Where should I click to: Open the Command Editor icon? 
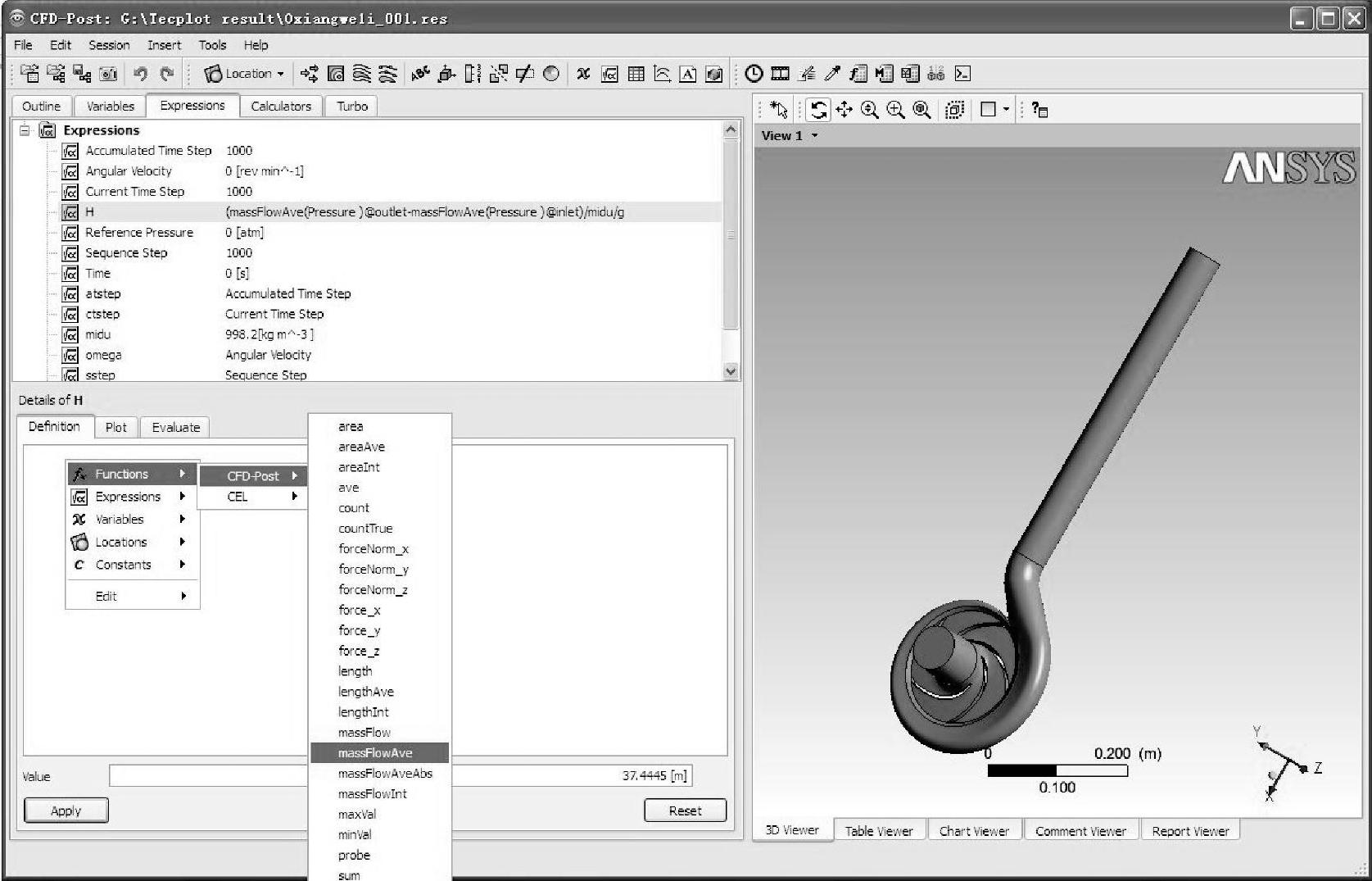point(962,74)
